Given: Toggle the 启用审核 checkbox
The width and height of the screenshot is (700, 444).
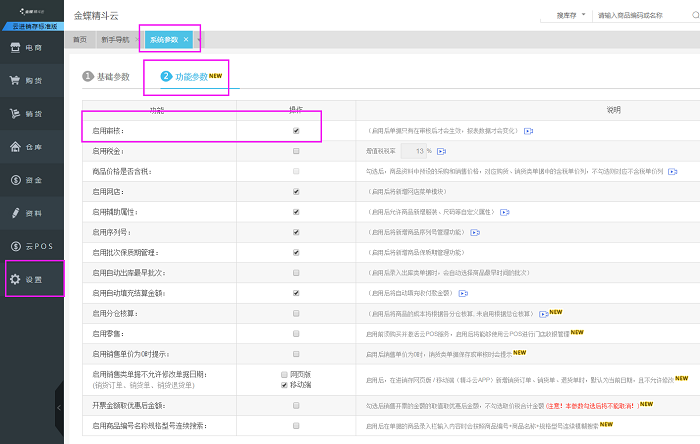Looking at the screenshot, I should tap(295, 131).
